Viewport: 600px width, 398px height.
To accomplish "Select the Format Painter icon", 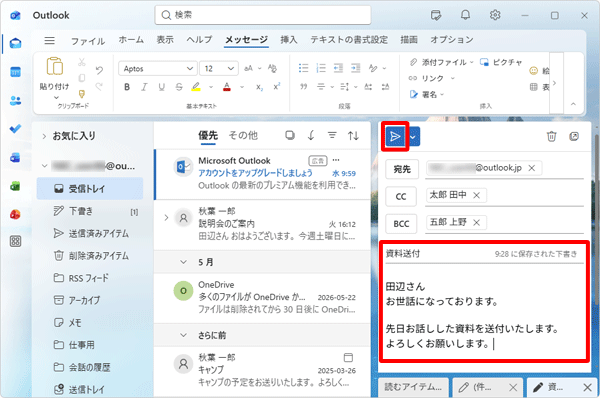I will click(x=82, y=94).
